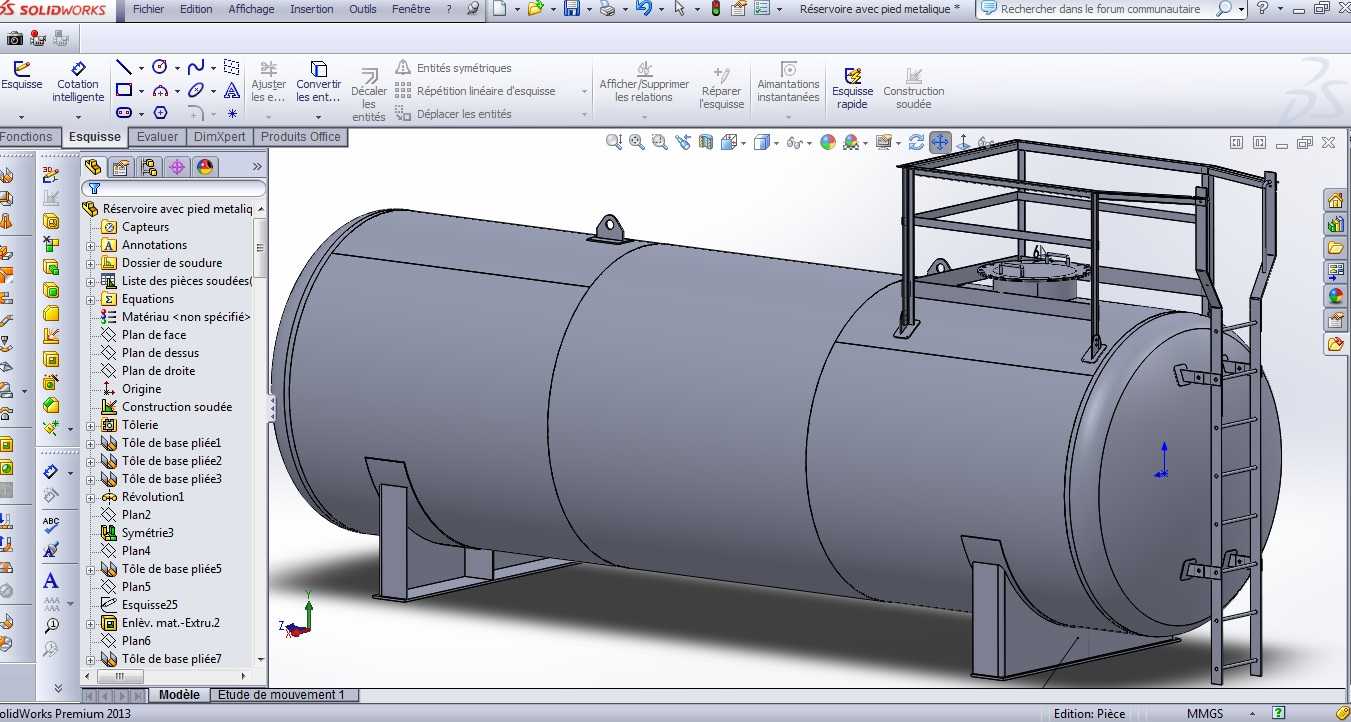Open the ConfigurationManager panel tab

pyautogui.click(x=149, y=167)
